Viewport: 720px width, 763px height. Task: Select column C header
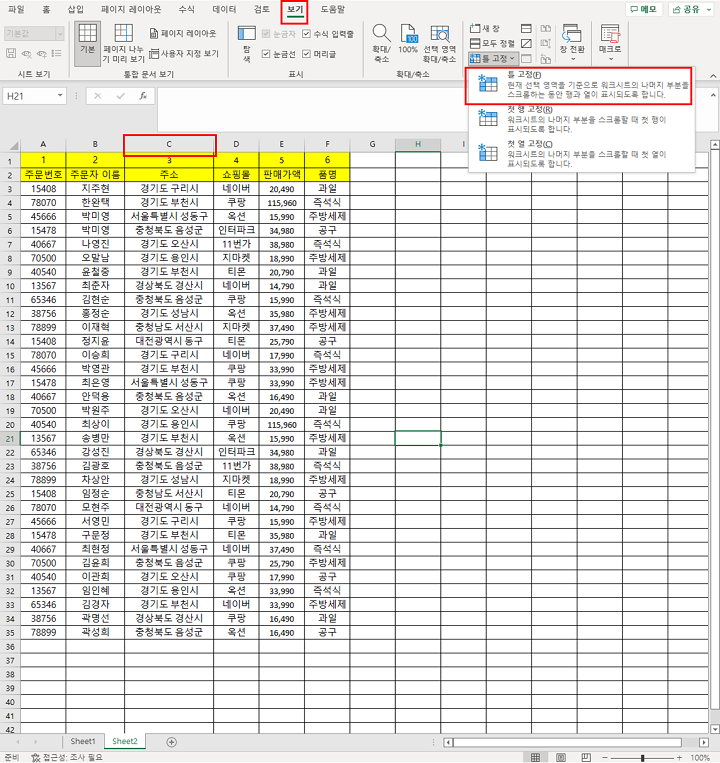click(169, 145)
